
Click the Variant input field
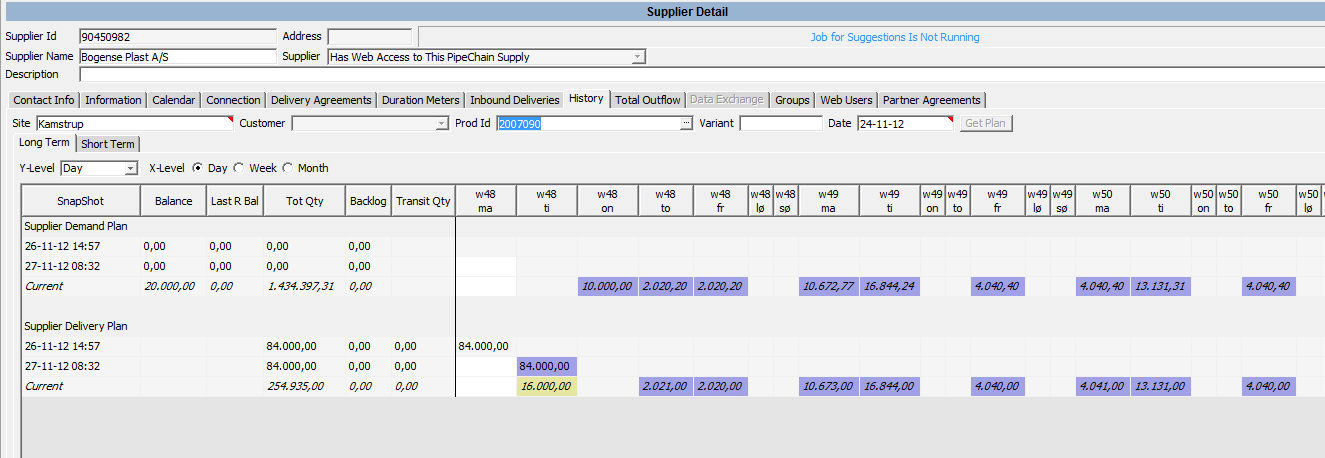pos(780,123)
